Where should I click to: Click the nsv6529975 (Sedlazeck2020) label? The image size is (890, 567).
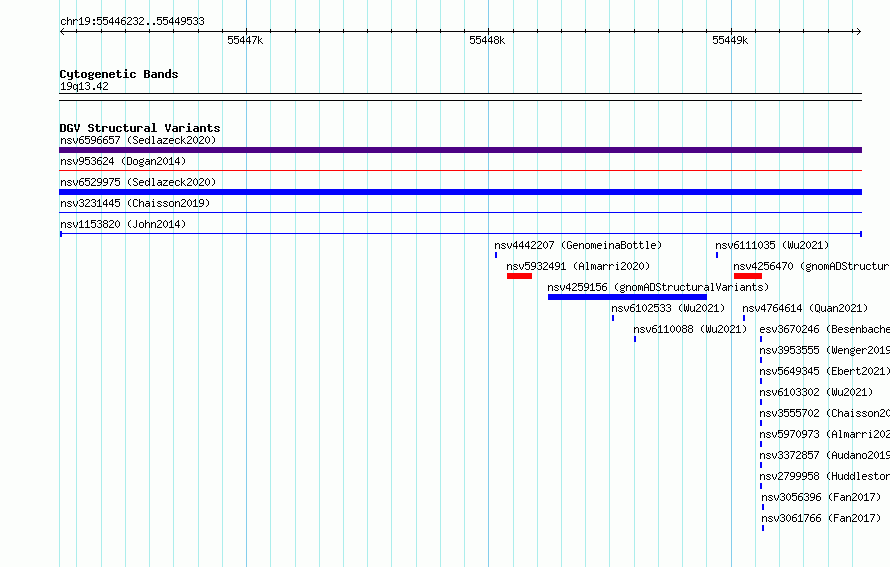138,182
